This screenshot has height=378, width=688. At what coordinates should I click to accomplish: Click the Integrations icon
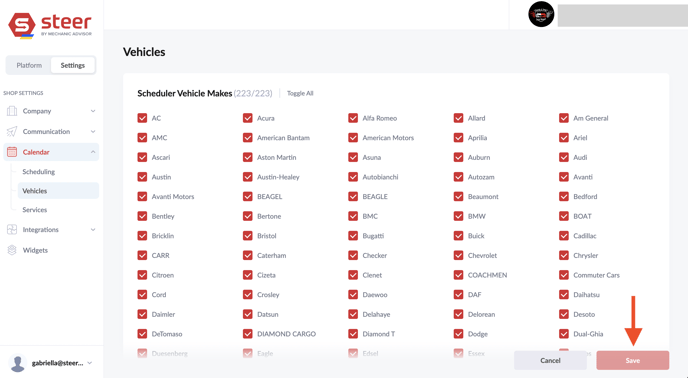click(x=12, y=230)
